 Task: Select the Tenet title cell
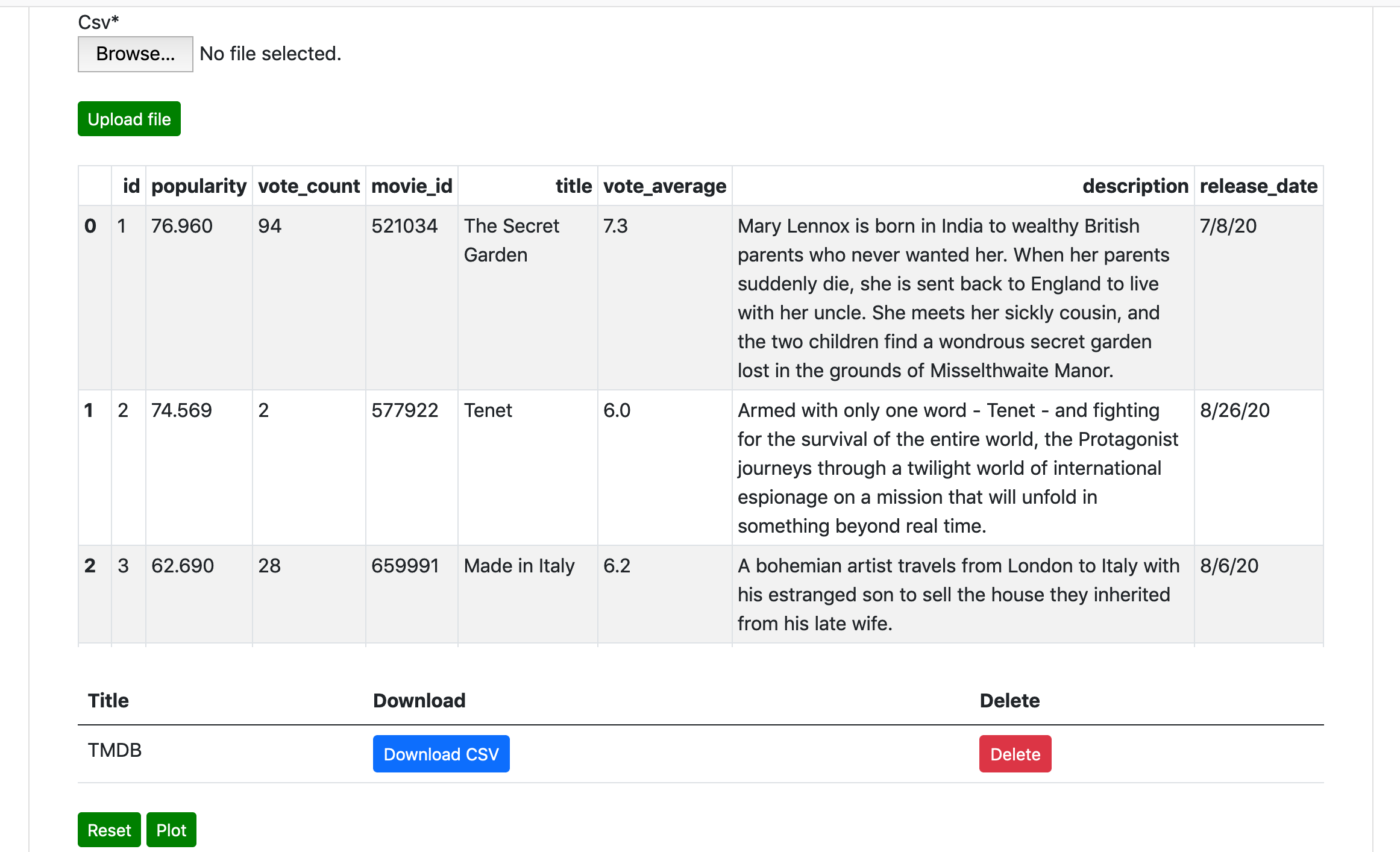(488, 410)
